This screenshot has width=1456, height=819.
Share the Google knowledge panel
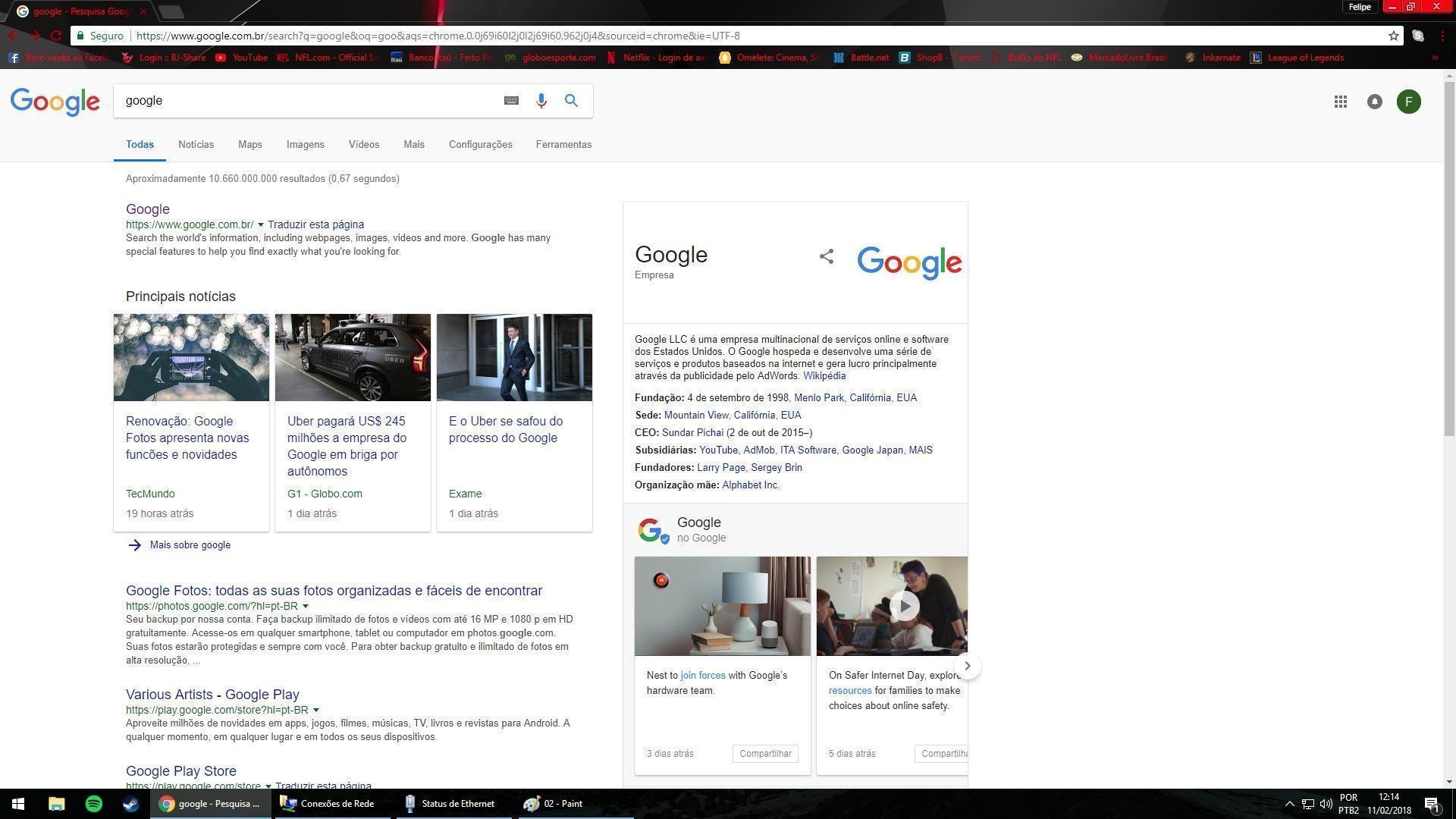pyautogui.click(x=827, y=256)
